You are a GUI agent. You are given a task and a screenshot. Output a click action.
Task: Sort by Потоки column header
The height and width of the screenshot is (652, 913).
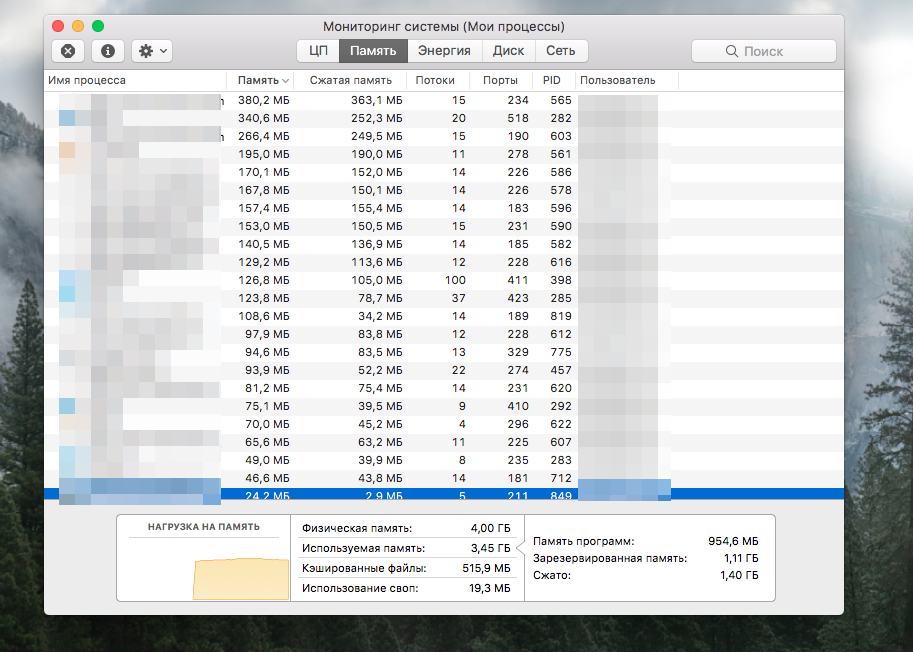click(435, 80)
